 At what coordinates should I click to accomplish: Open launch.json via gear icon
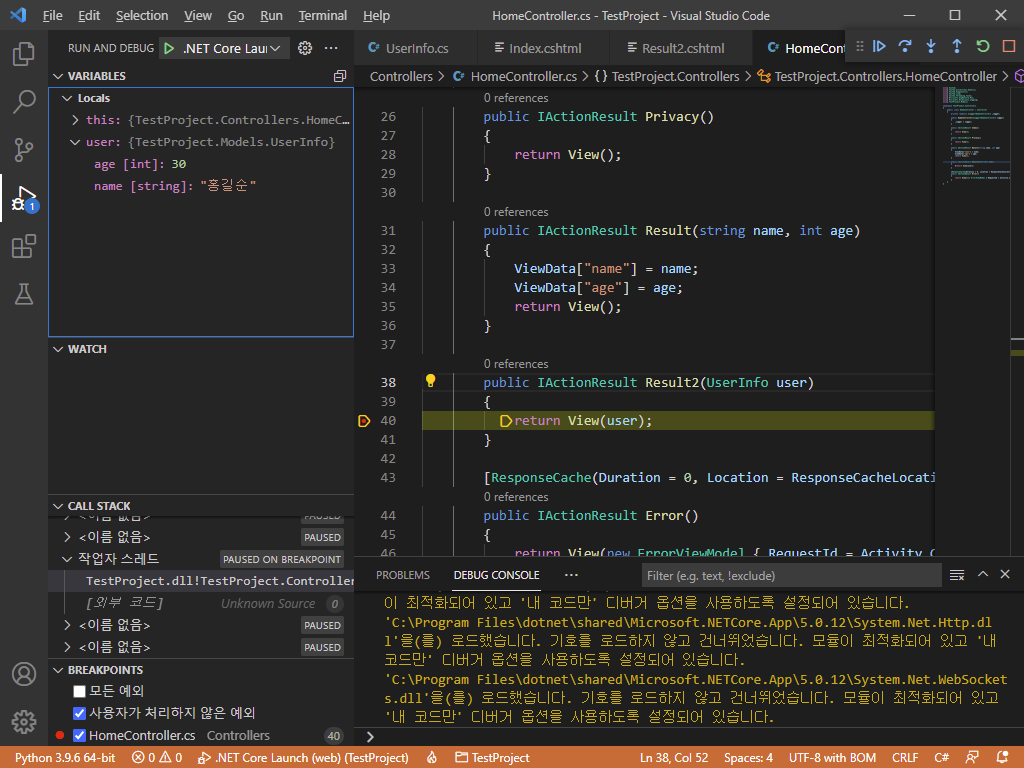(305, 48)
